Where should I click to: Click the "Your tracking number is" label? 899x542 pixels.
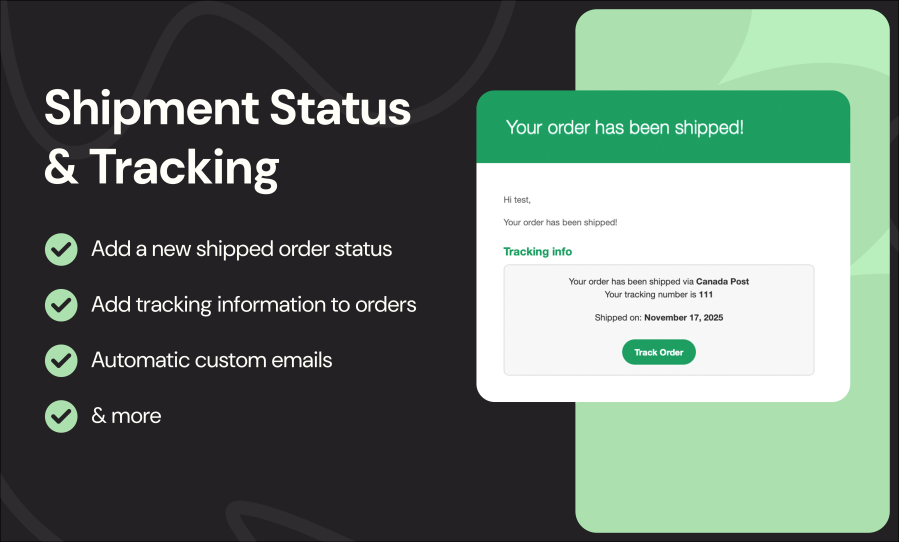click(x=650, y=295)
